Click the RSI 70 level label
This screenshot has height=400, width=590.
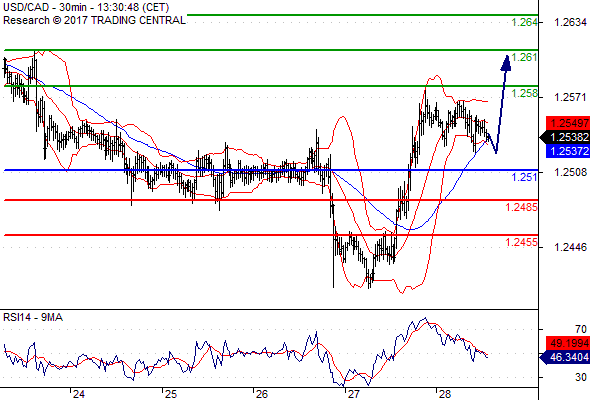[x=581, y=329]
